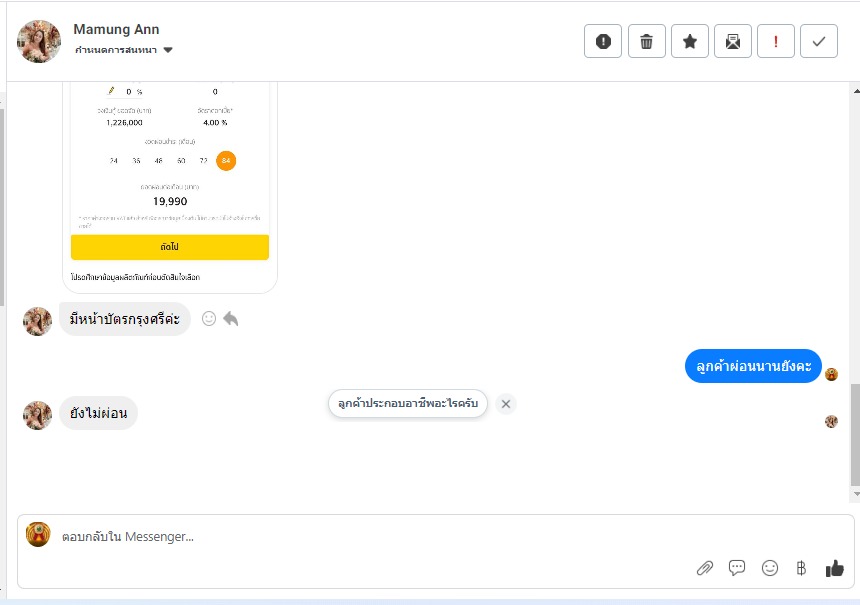Flag conversation with red exclamation mark

pos(776,41)
